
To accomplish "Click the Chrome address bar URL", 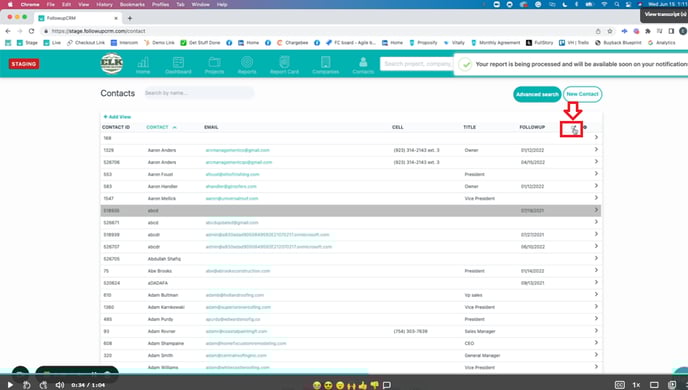I will tap(98, 31).
